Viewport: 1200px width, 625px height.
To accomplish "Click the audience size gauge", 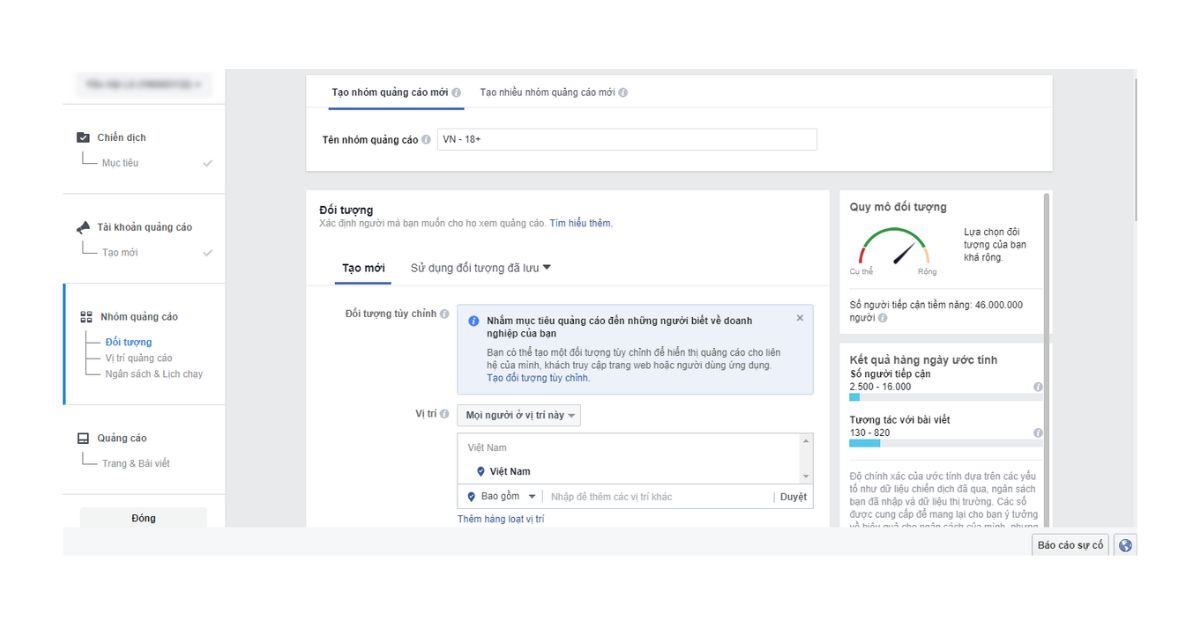I will (x=893, y=248).
